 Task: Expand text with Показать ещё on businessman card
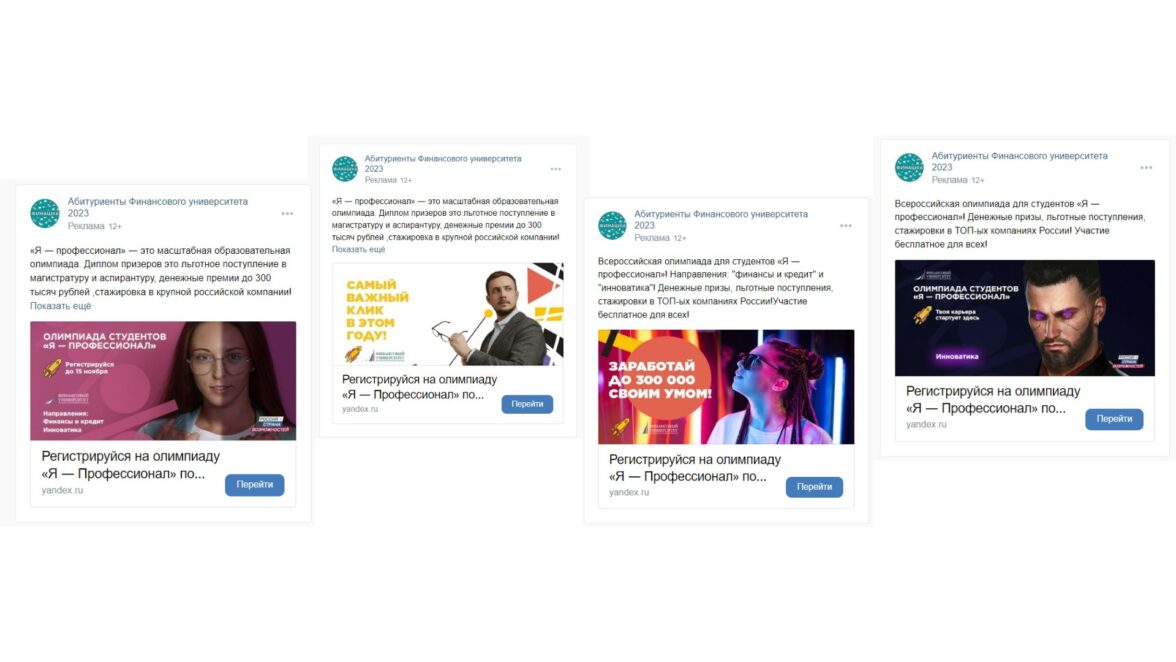click(358, 249)
